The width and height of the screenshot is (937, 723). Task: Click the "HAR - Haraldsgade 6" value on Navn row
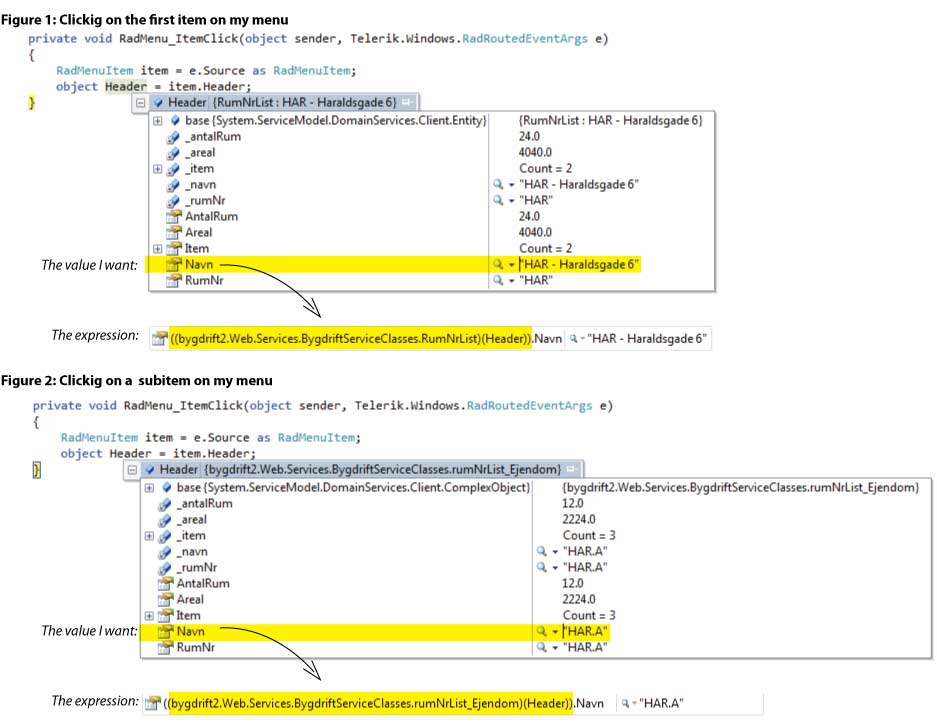point(579,265)
